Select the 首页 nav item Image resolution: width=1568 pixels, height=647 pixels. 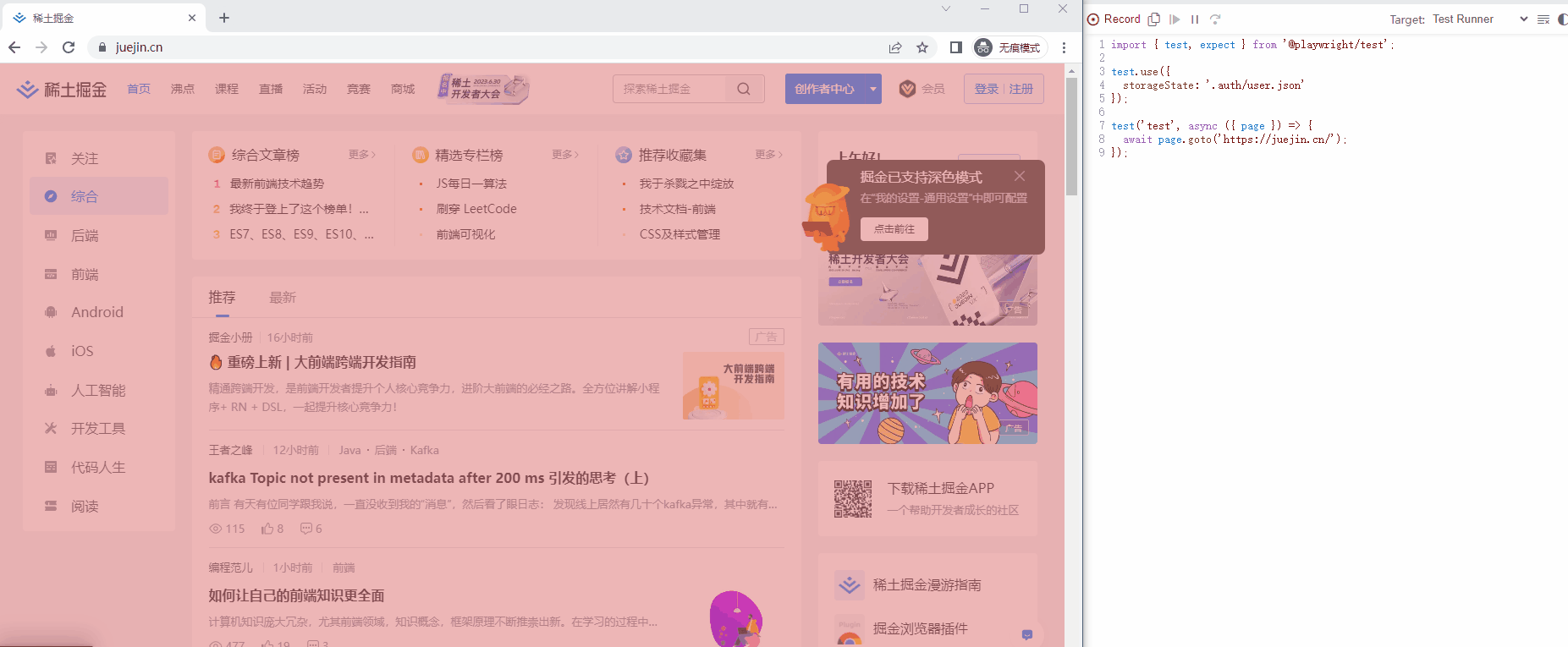coord(139,89)
